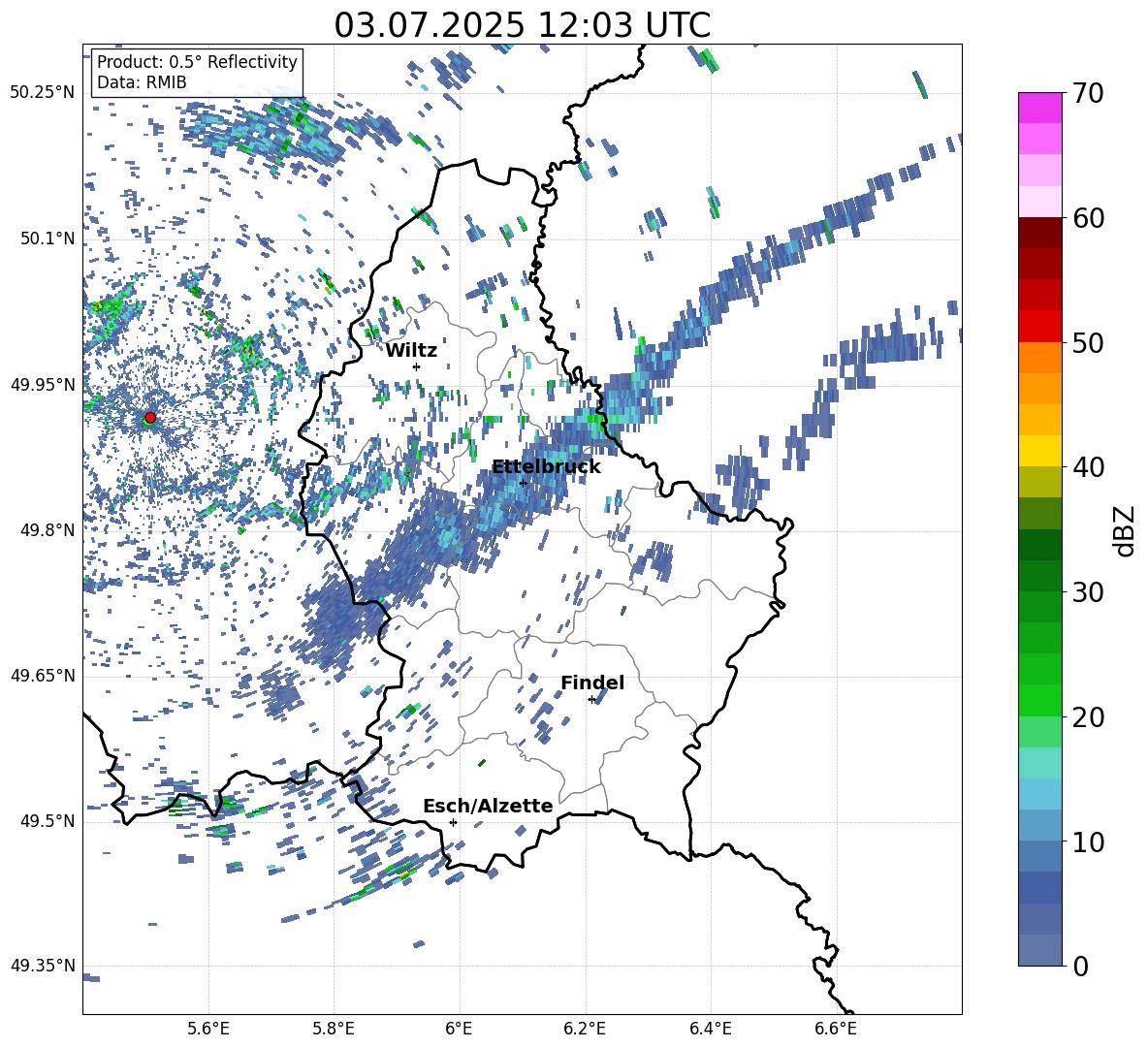
Task: Click the 5.6°E longitude label
Action: click(x=208, y=1029)
